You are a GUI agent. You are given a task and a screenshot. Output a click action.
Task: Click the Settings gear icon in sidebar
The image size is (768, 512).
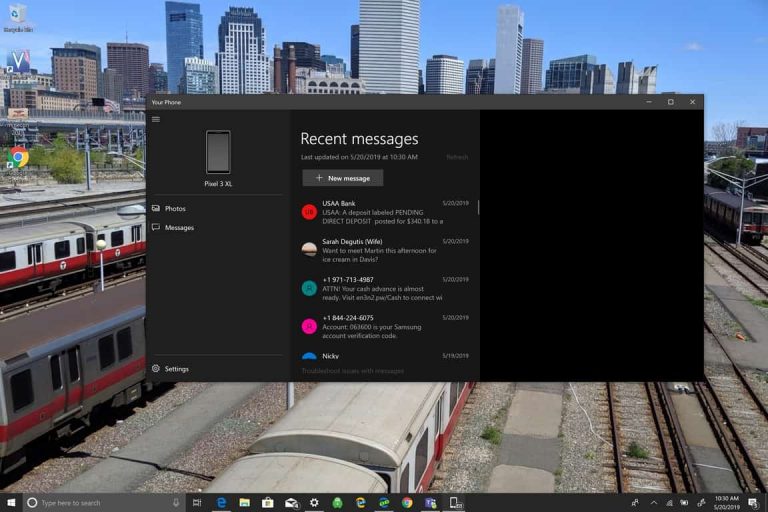pos(156,368)
